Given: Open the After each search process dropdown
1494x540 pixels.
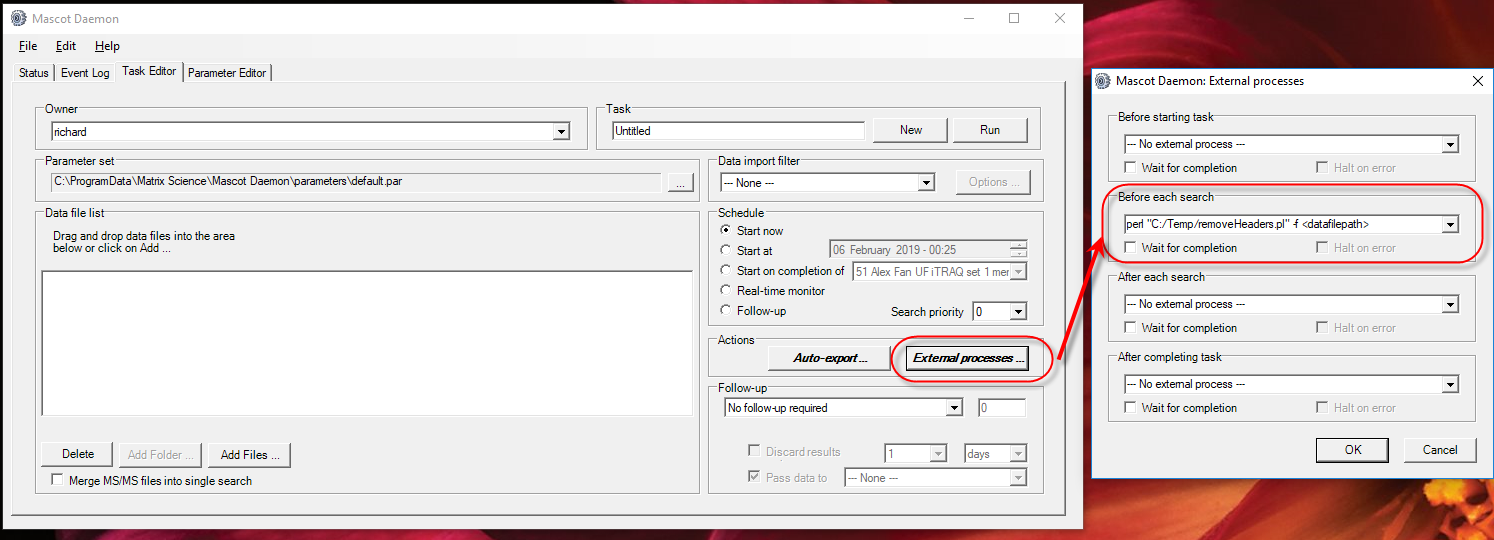Looking at the screenshot, I should [x=1450, y=304].
